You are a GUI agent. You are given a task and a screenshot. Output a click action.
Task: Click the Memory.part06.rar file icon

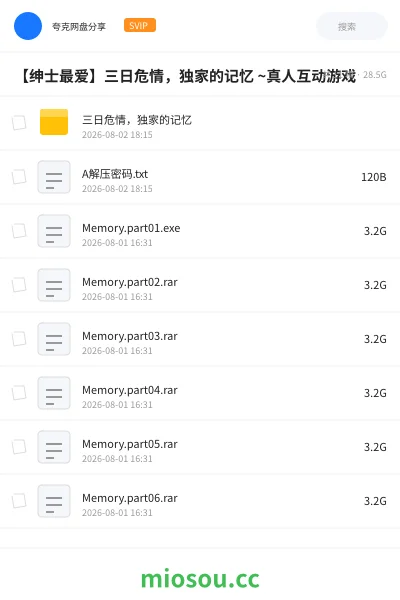pos(54,501)
